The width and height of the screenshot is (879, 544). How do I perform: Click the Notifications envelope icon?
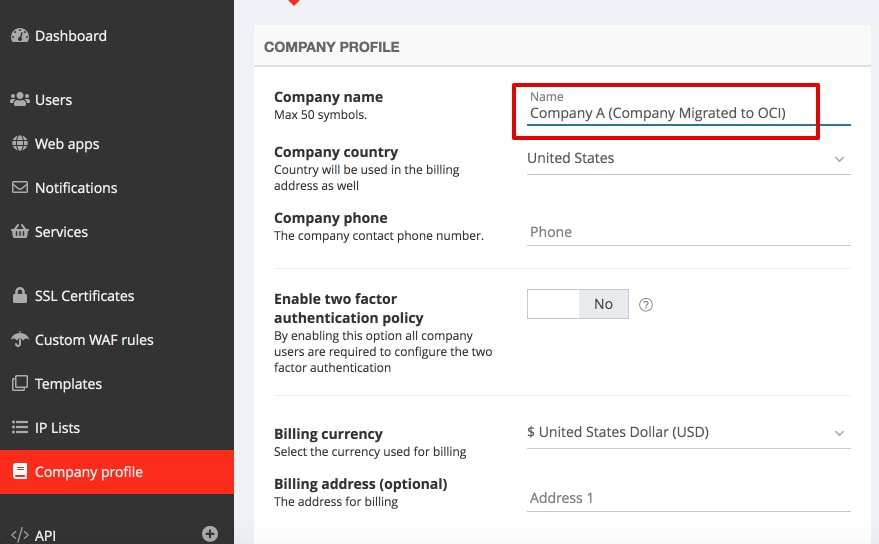(19, 188)
